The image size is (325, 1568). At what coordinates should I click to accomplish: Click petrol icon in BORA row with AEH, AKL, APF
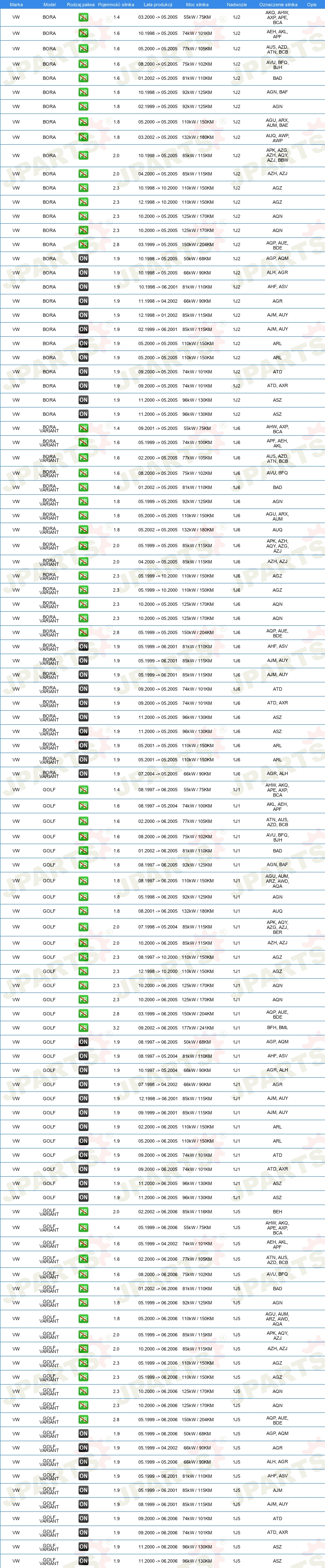pos(84,34)
